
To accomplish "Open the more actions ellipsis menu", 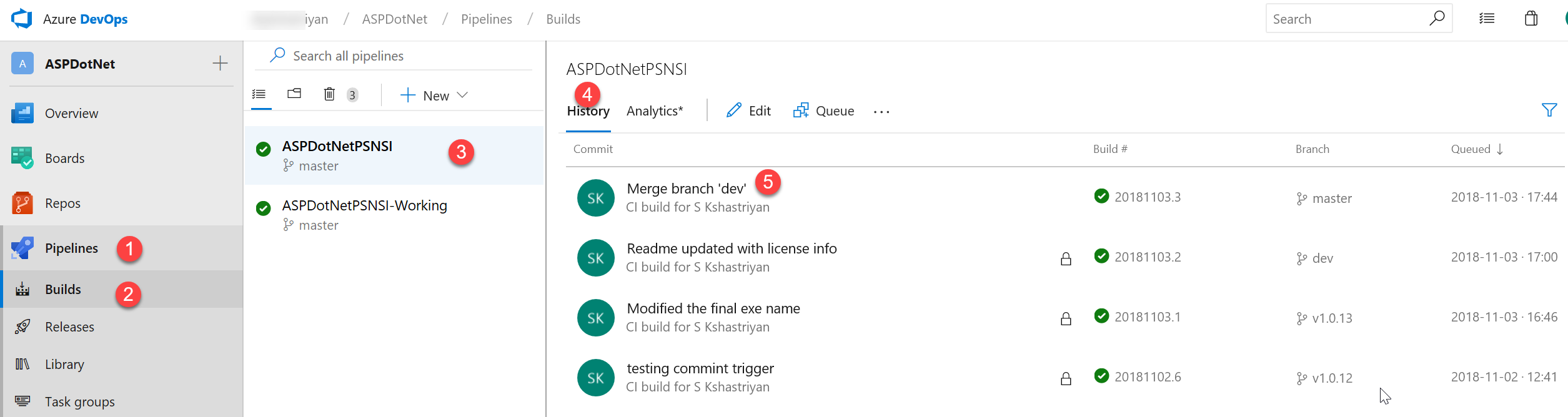I will [881, 112].
